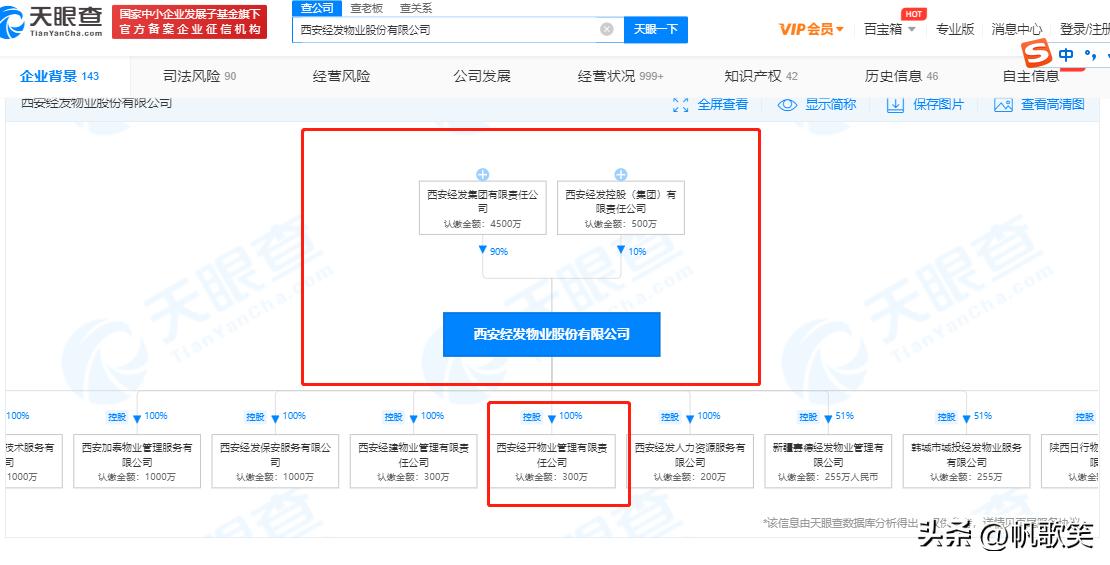Click the 查看高清图 image icon
Image resolution: width=1110 pixels, height=565 pixels.
1003,105
